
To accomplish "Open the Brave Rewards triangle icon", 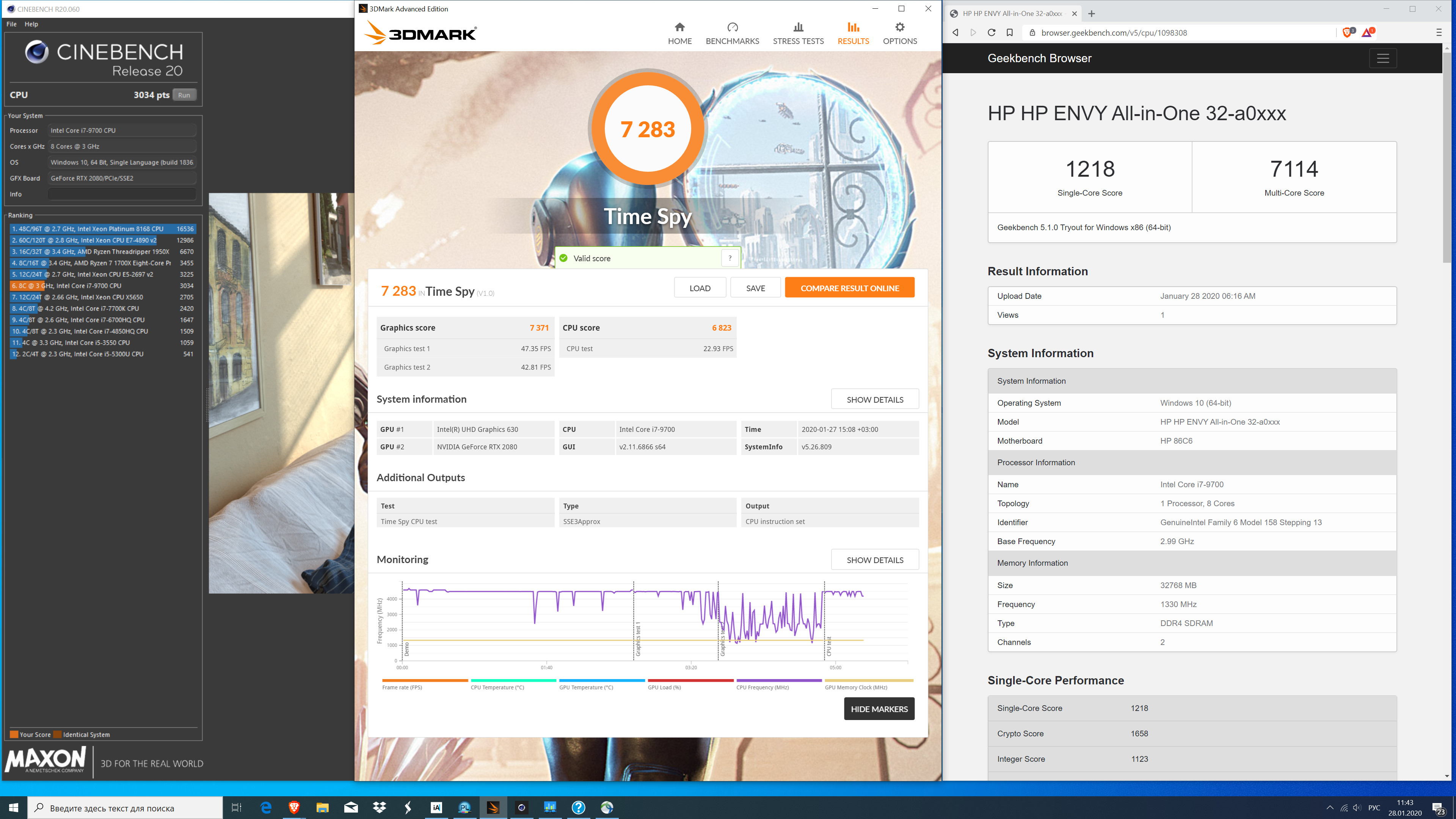I will 1368,32.
